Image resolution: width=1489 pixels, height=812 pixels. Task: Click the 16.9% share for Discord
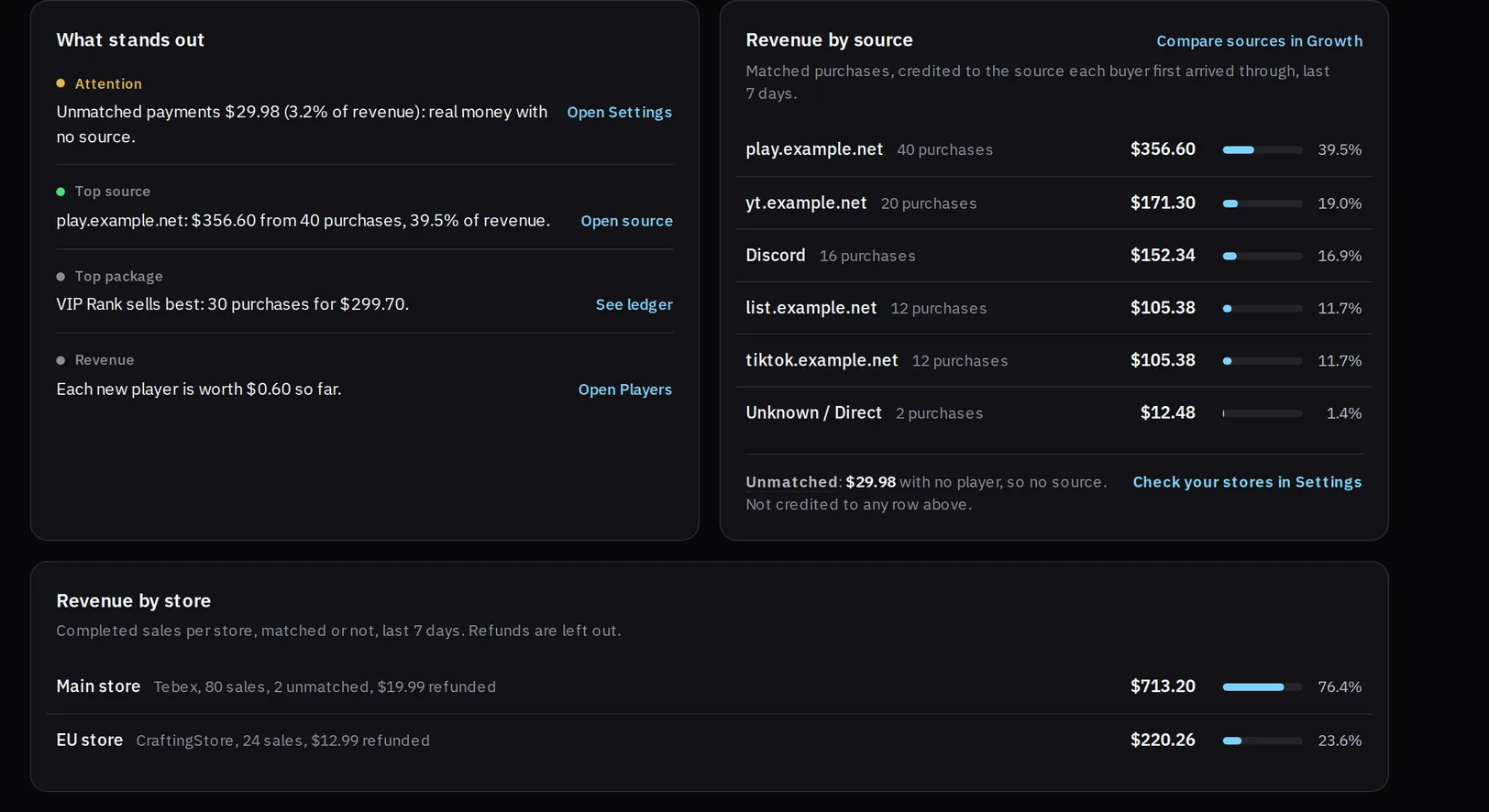pos(1340,256)
